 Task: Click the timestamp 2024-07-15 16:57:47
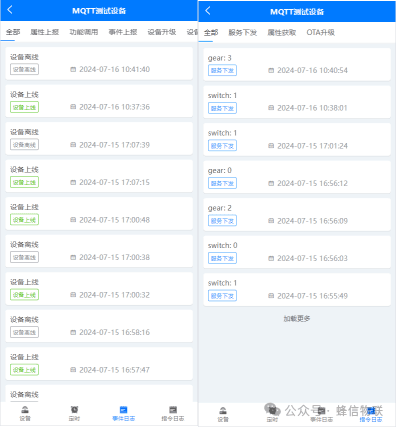pos(115,370)
